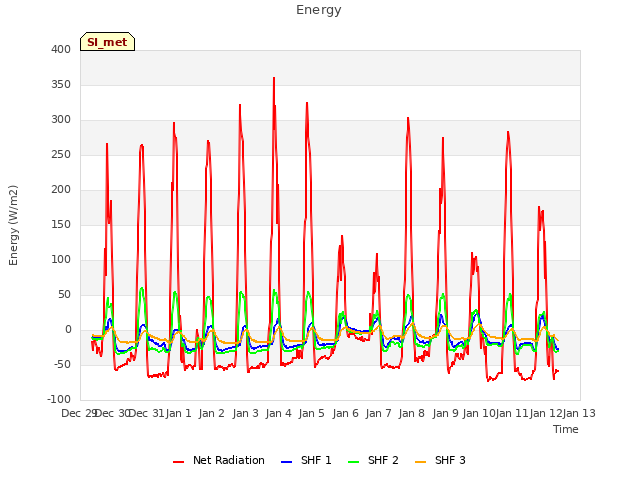Image resolution: width=640 pixels, height=480 pixels.
Task: Click the Dec 29 x-axis label
Action: [x=79, y=413]
